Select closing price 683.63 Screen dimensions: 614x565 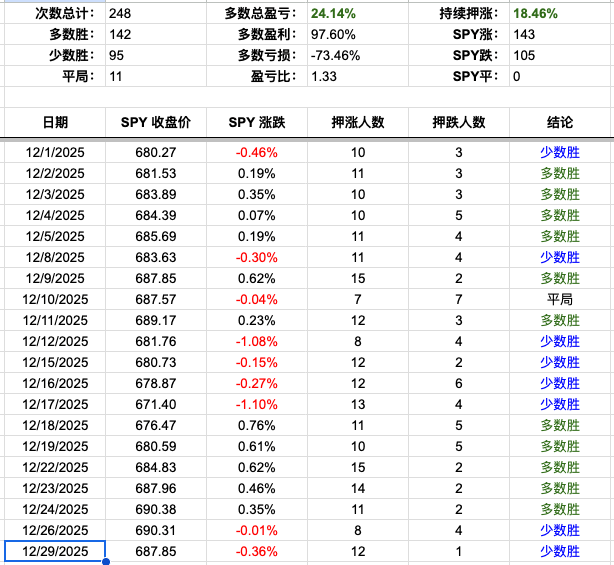pos(156,257)
